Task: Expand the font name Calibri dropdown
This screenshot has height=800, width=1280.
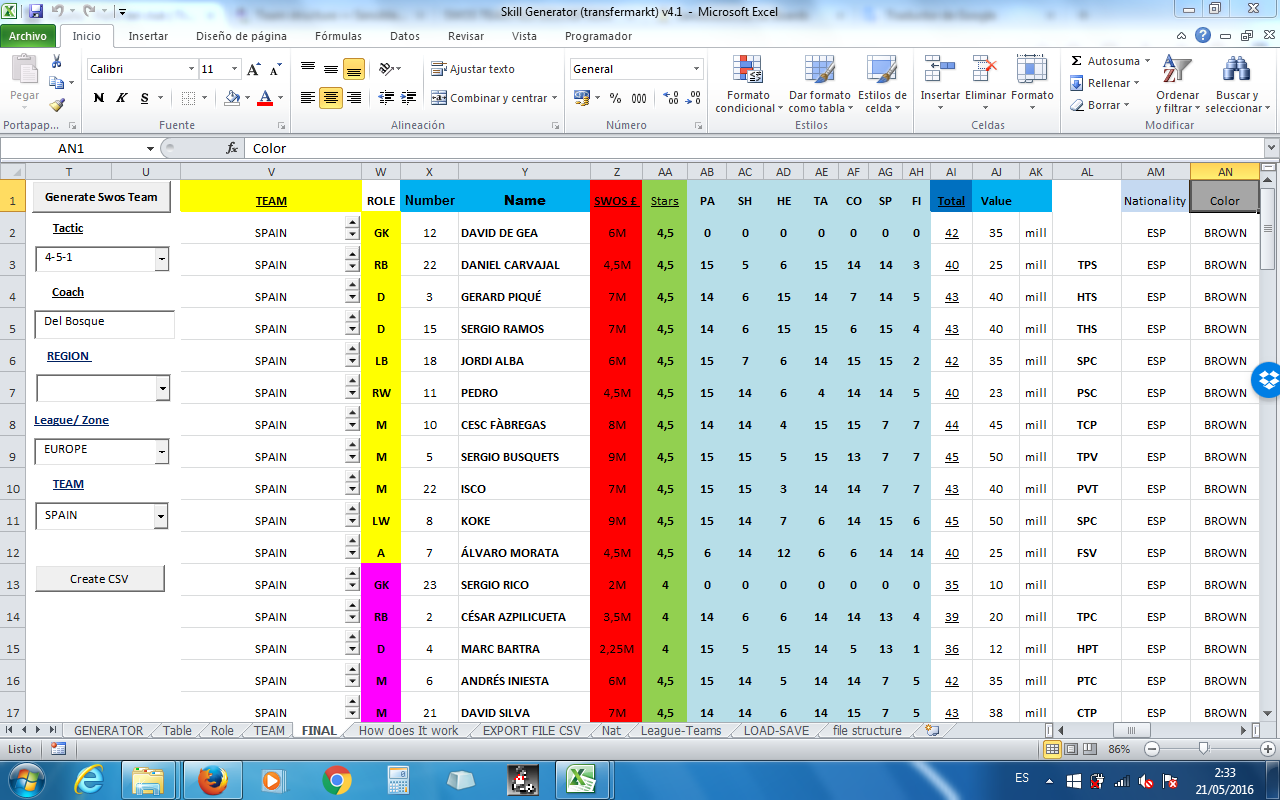Action: click(x=191, y=70)
